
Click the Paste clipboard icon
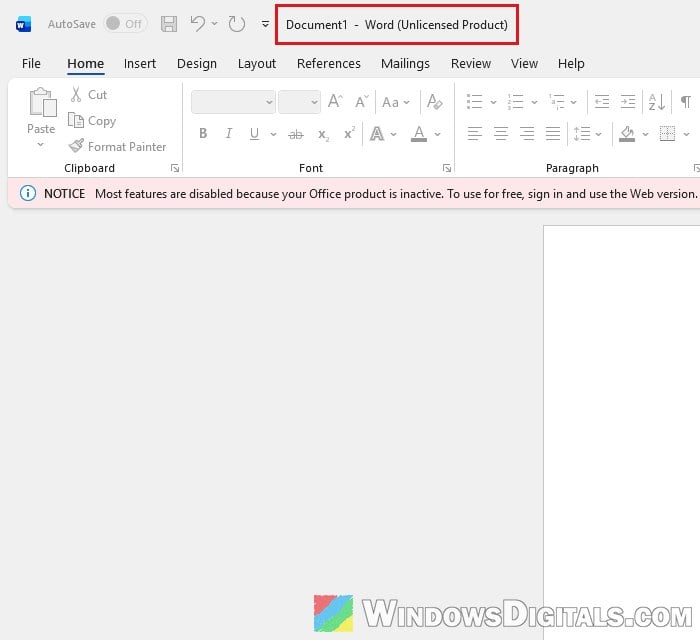coord(42,103)
